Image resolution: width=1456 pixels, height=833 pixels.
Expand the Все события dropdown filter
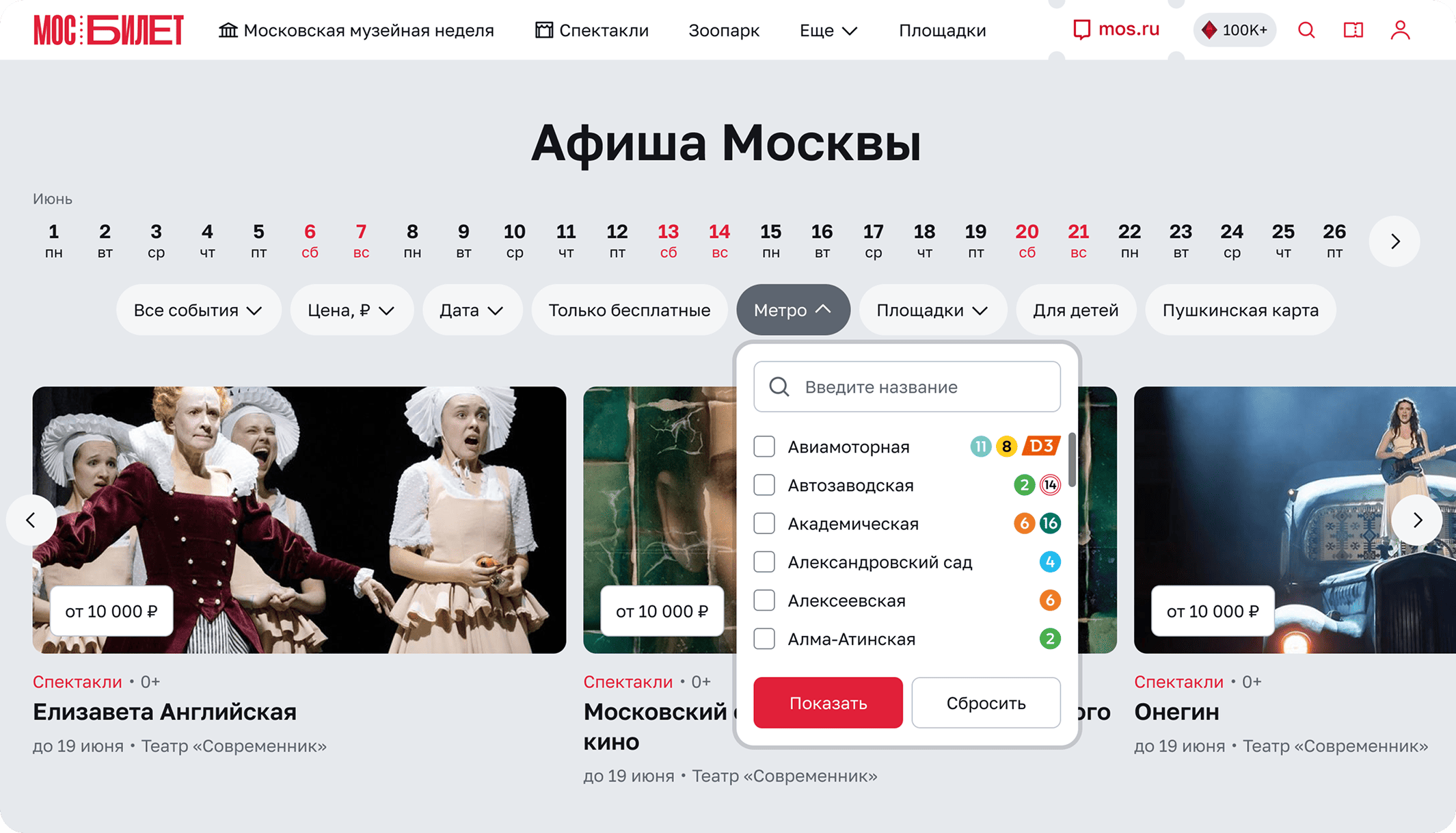click(198, 310)
